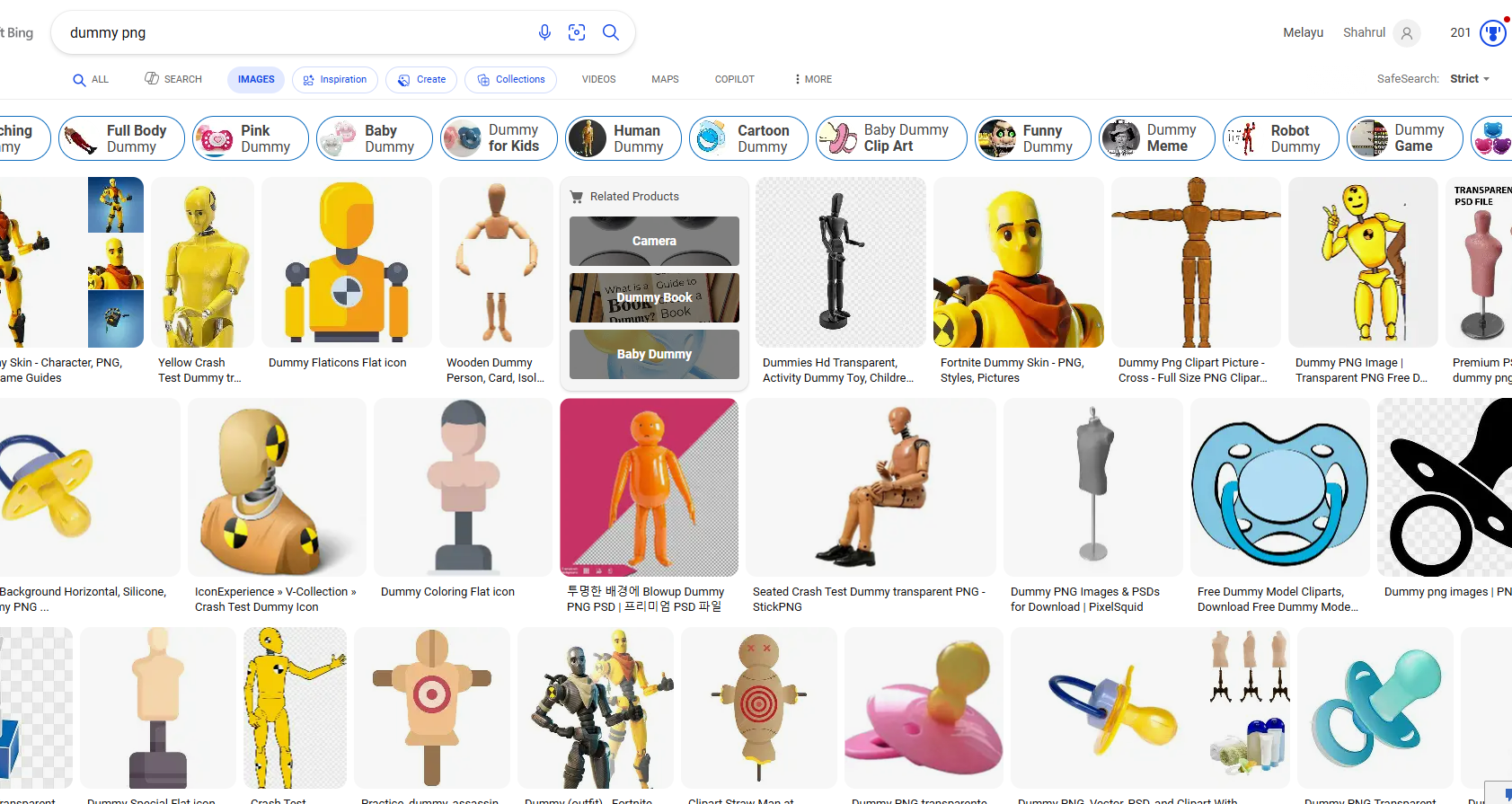Click the Shahrul profile avatar icon

click(x=1407, y=33)
